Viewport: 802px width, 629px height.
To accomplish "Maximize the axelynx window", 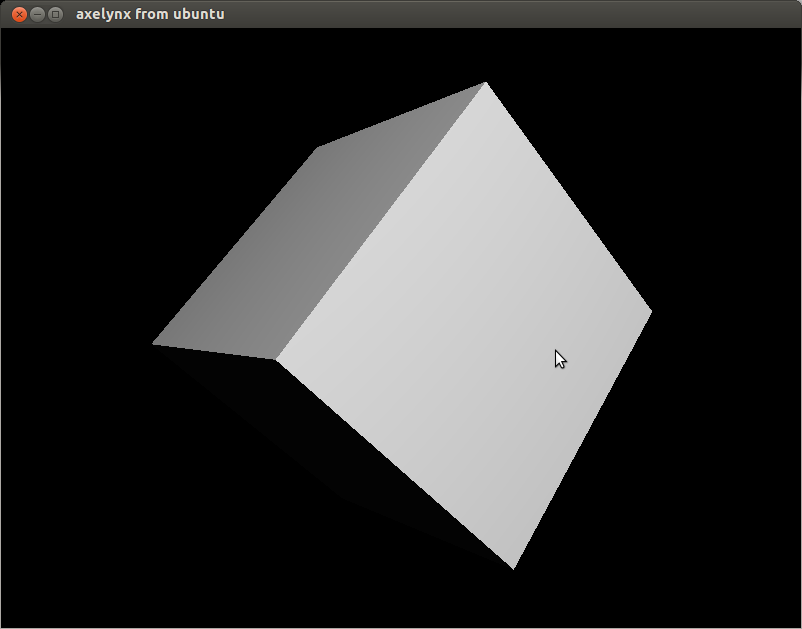I will tap(56, 14).
